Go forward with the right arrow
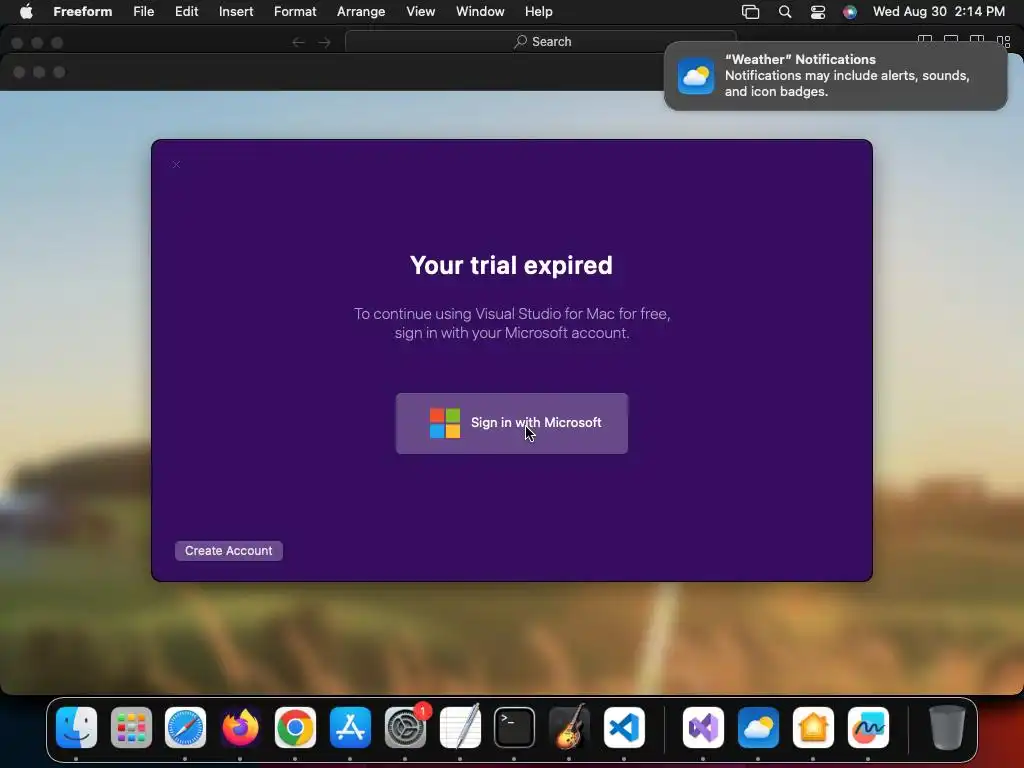The image size is (1024, 768). [x=325, y=42]
